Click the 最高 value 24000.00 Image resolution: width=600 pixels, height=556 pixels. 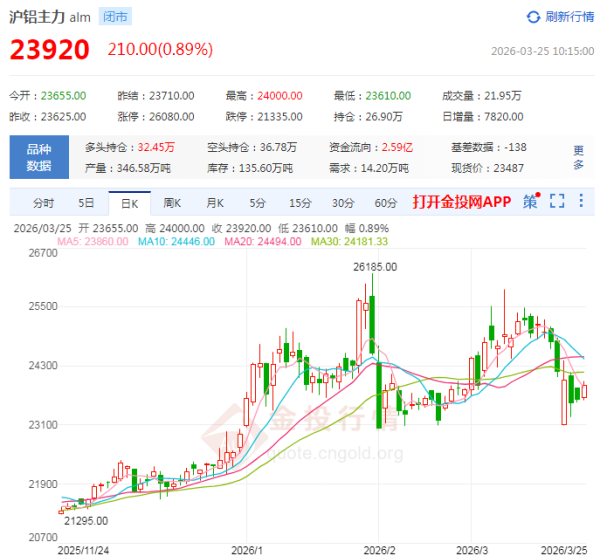click(x=280, y=96)
